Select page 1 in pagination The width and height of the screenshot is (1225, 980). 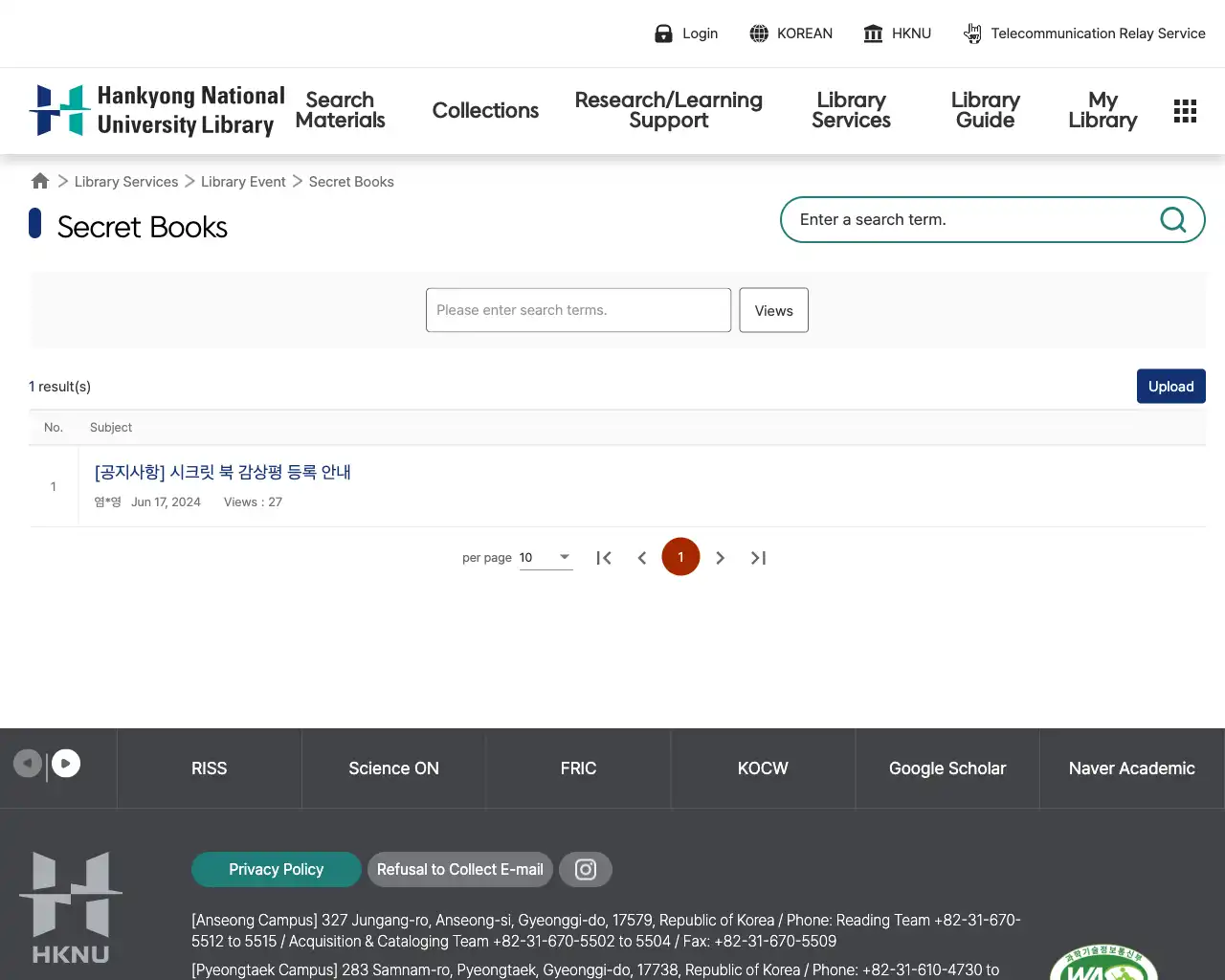click(x=680, y=557)
